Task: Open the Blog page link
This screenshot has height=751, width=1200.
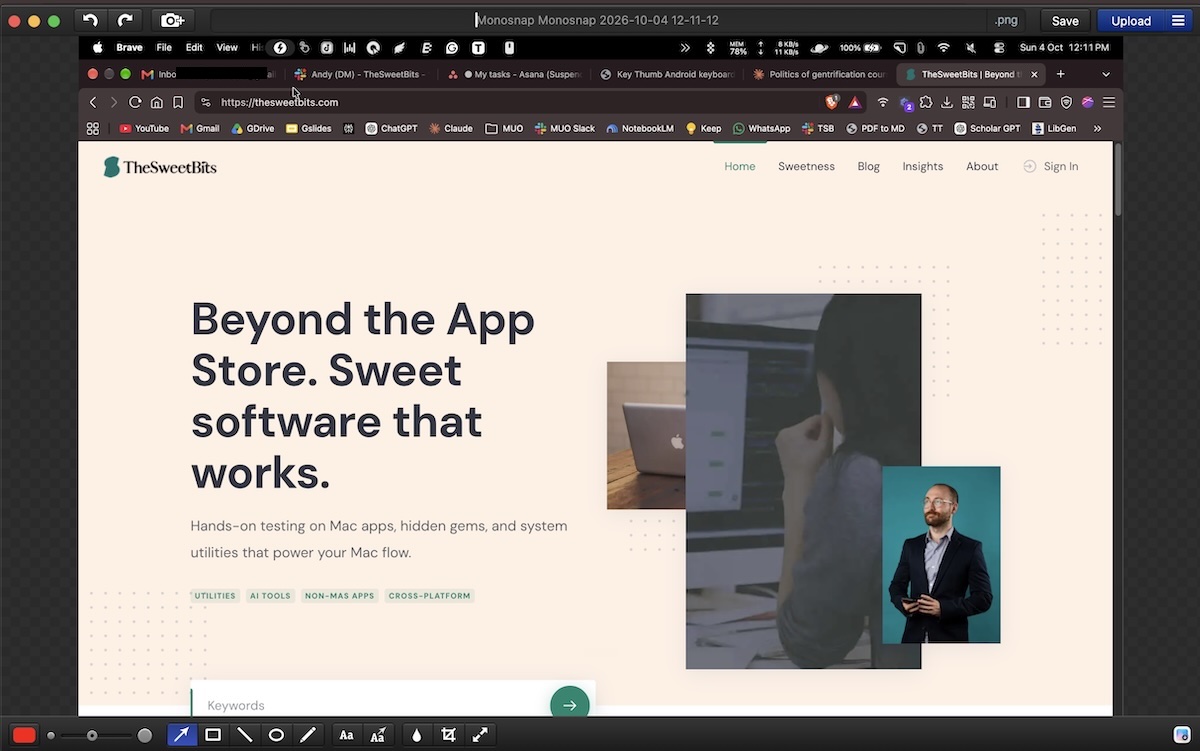Action: 868,166
